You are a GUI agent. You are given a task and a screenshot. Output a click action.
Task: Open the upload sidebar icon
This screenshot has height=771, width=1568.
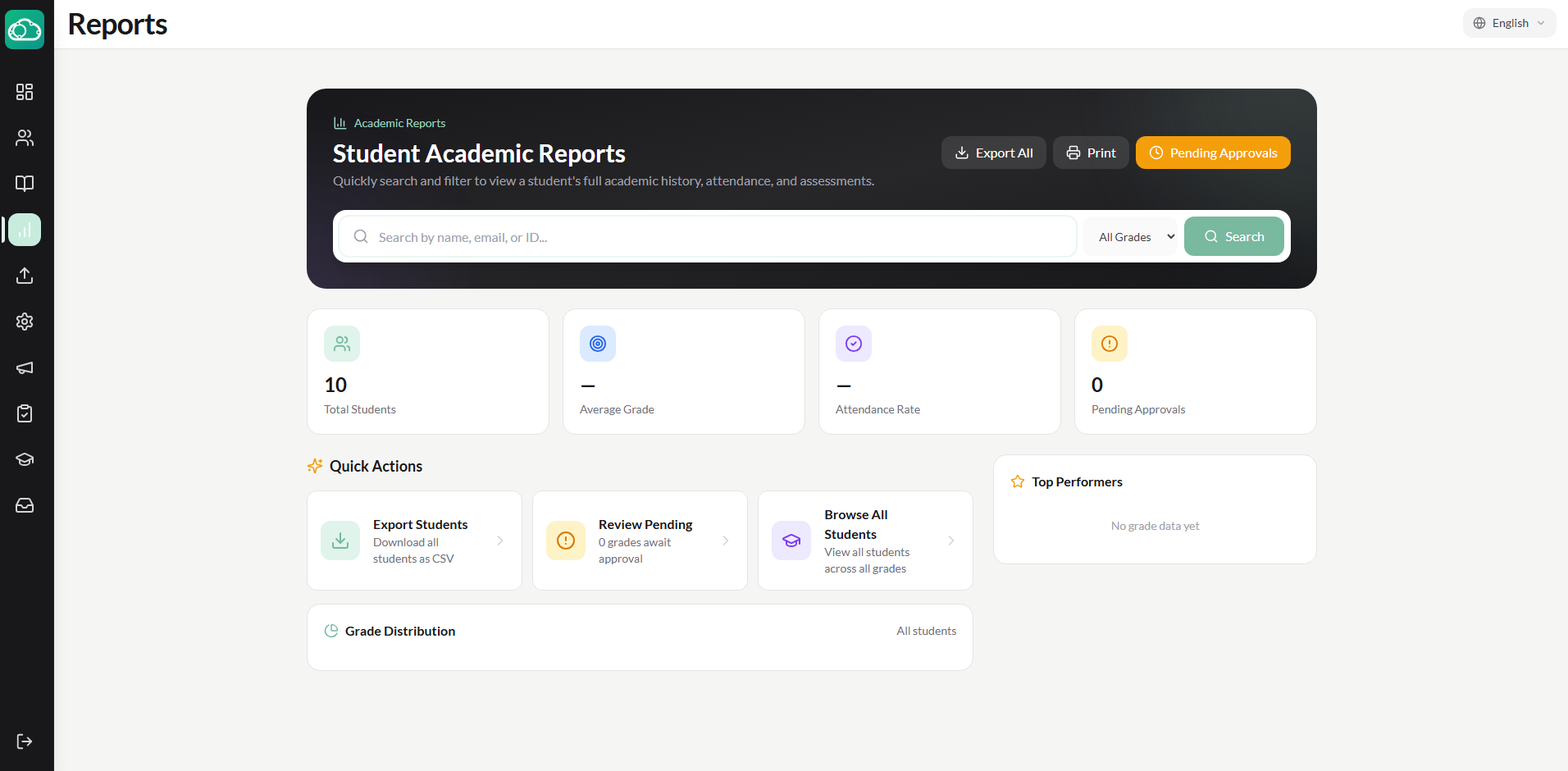(25, 276)
